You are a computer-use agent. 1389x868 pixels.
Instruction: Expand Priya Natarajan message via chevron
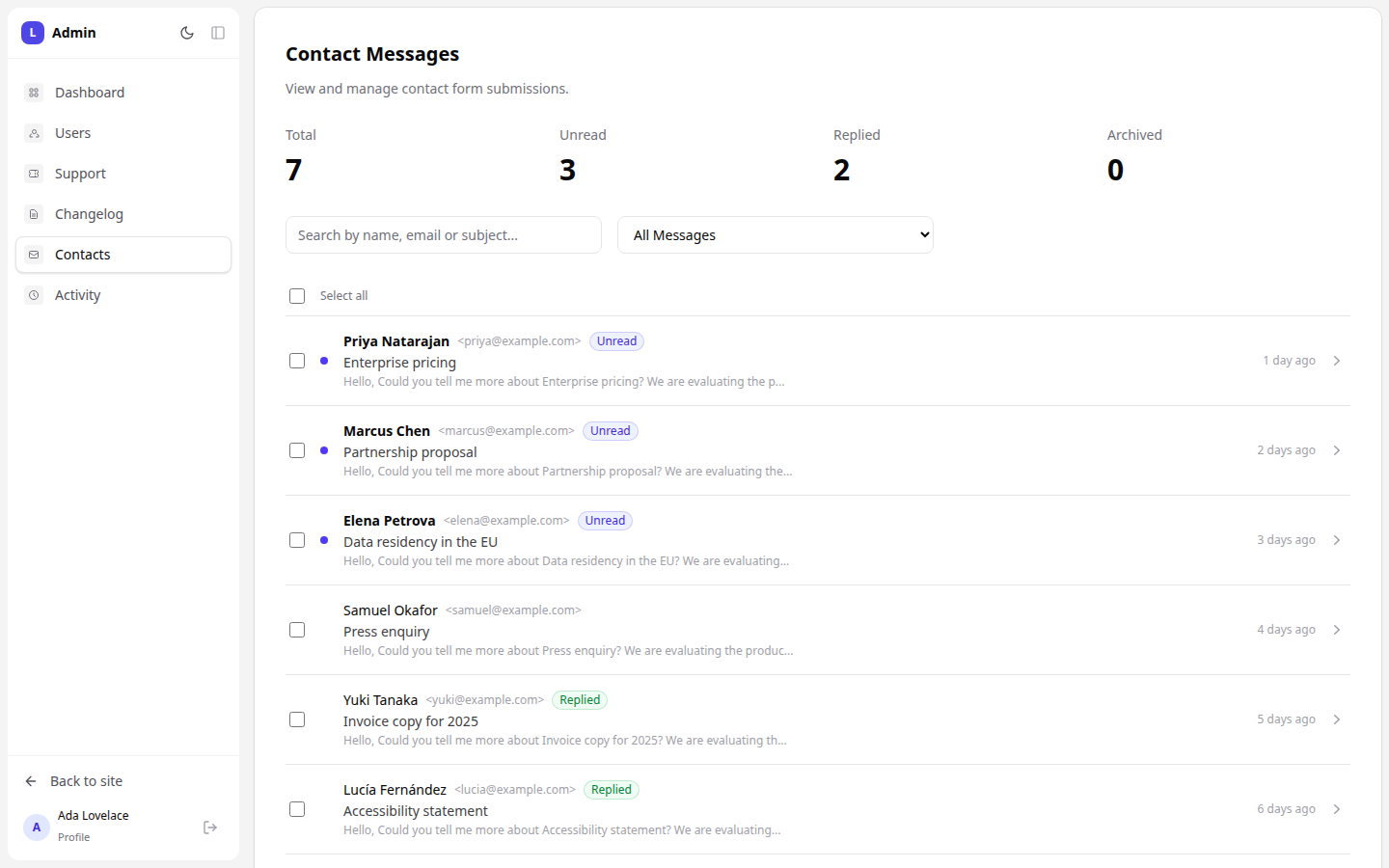coord(1337,361)
